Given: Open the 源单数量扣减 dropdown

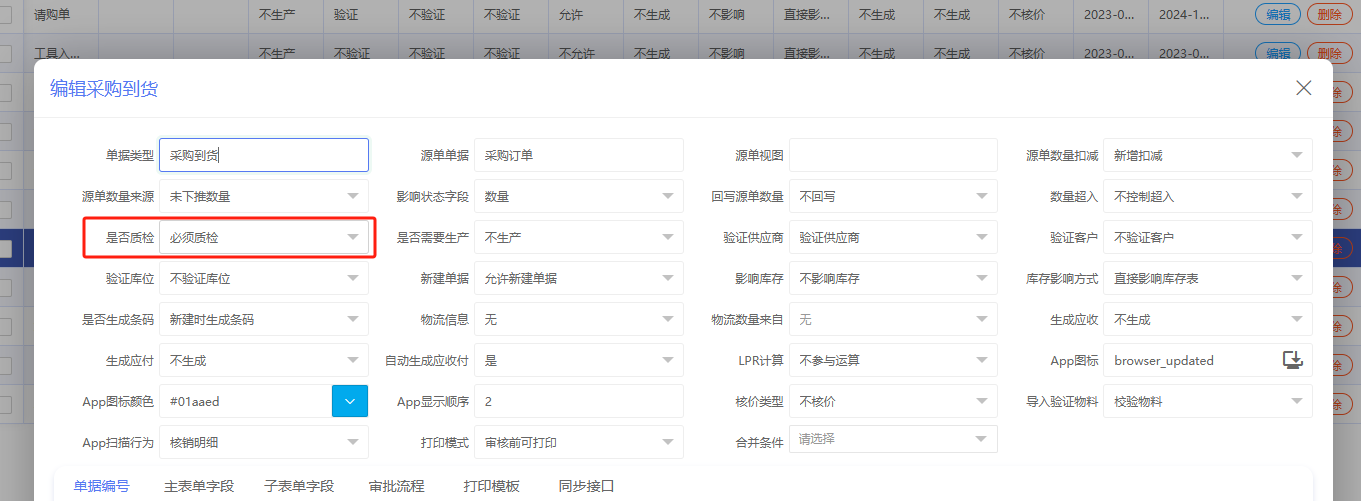Looking at the screenshot, I should (x=1296, y=155).
